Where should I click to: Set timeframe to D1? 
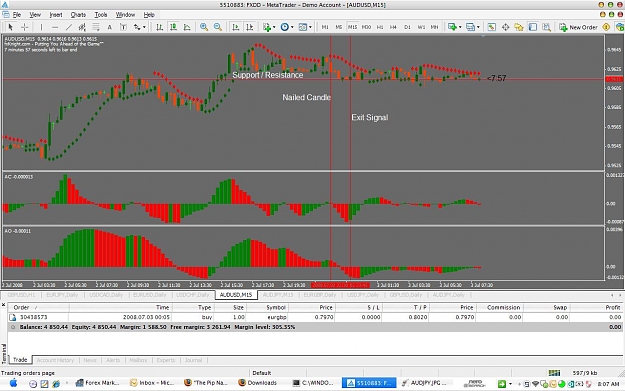pos(407,27)
